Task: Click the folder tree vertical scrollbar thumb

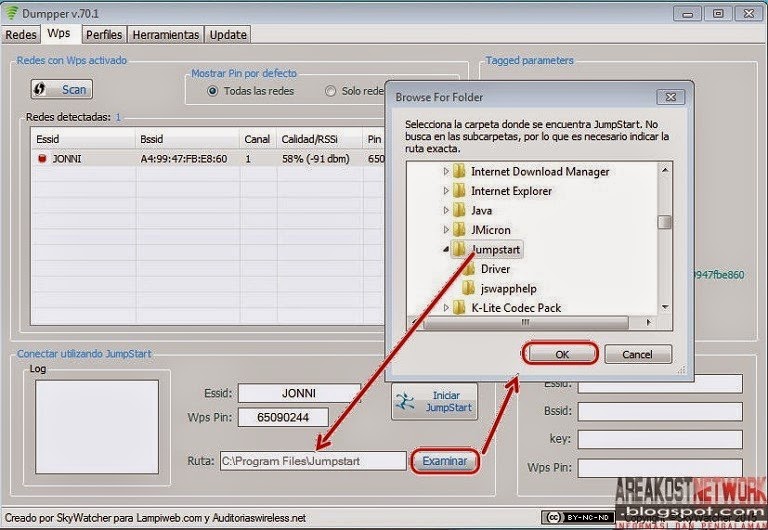Action: (x=665, y=222)
